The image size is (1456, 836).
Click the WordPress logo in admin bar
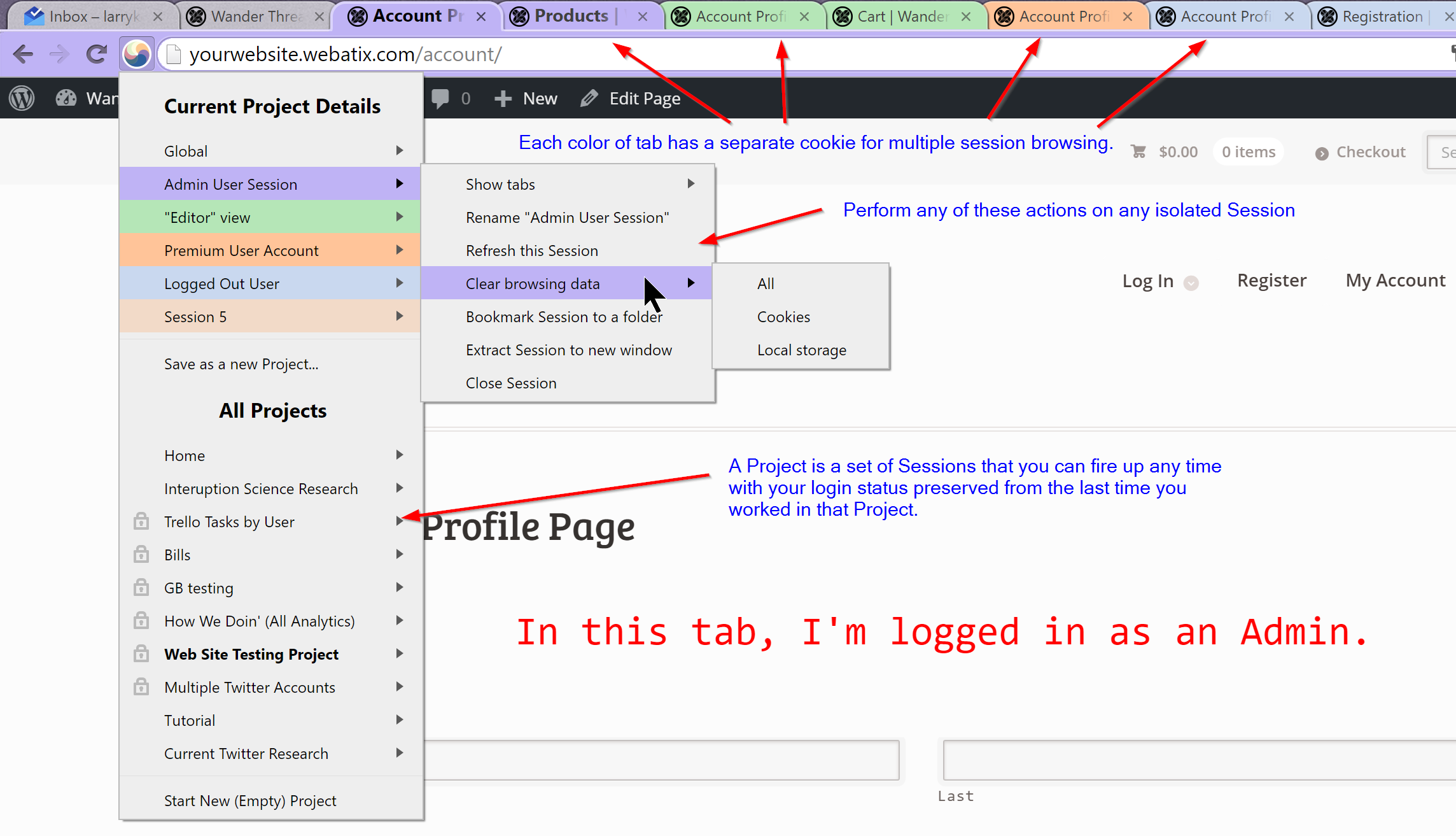click(22, 98)
